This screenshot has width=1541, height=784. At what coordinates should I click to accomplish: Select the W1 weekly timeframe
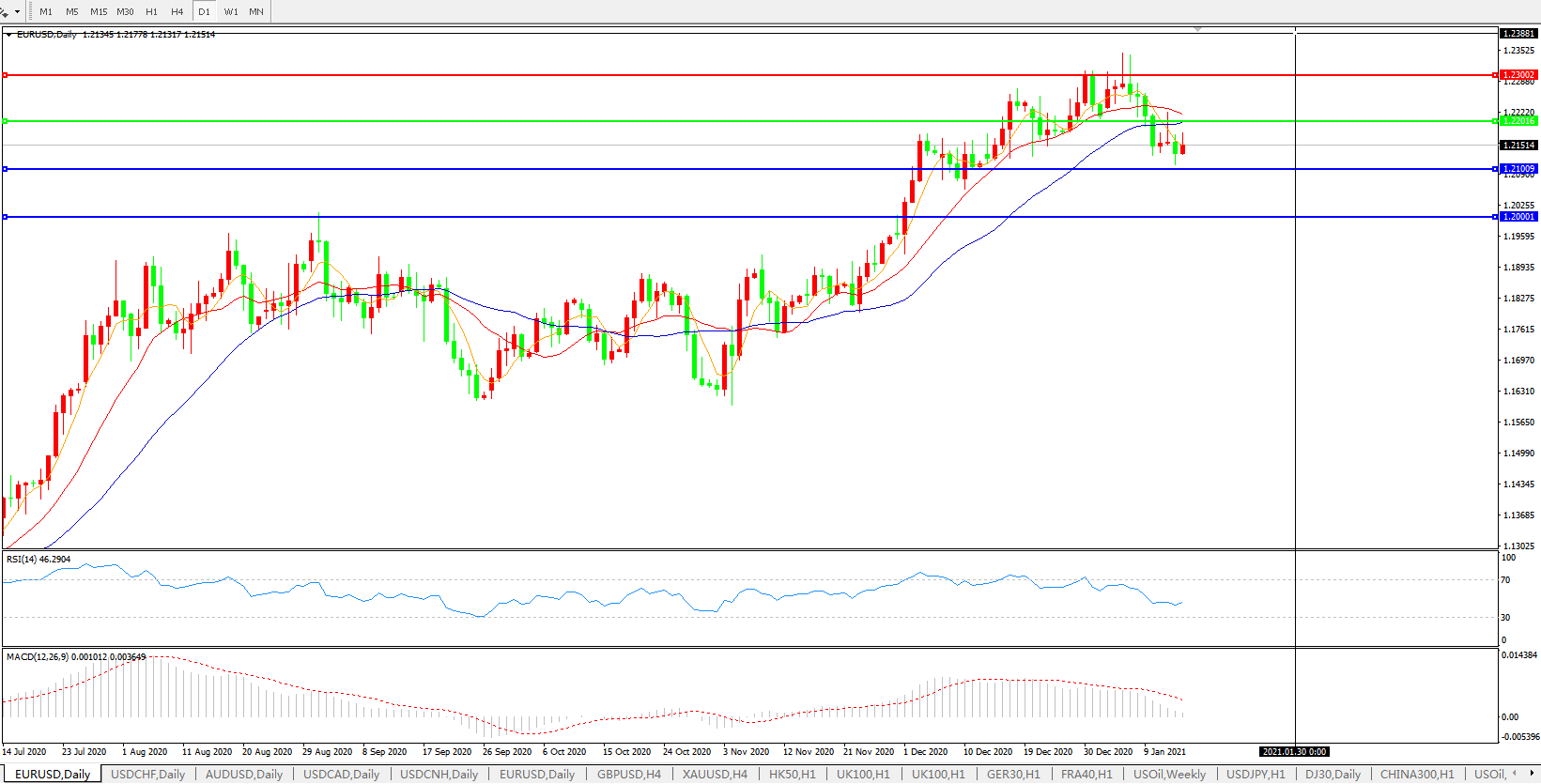[x=231, y=12]
